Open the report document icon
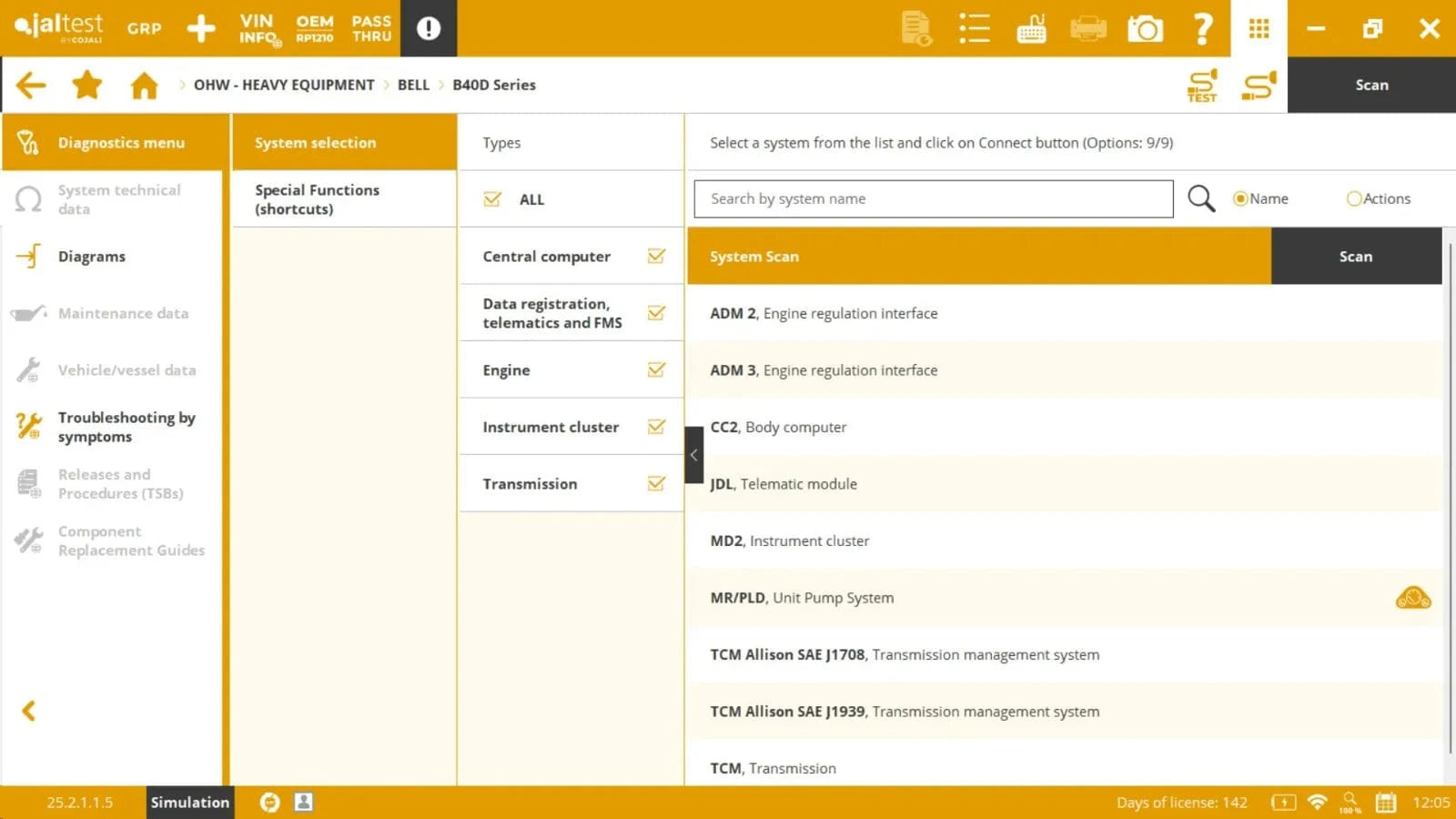The image size is (1456, 819). (916, 28)
